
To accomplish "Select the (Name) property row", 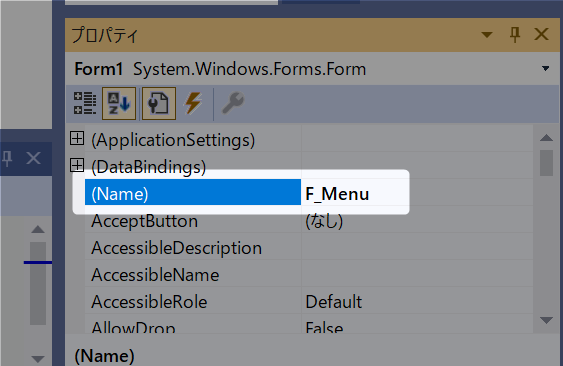I will click(193, 192).
